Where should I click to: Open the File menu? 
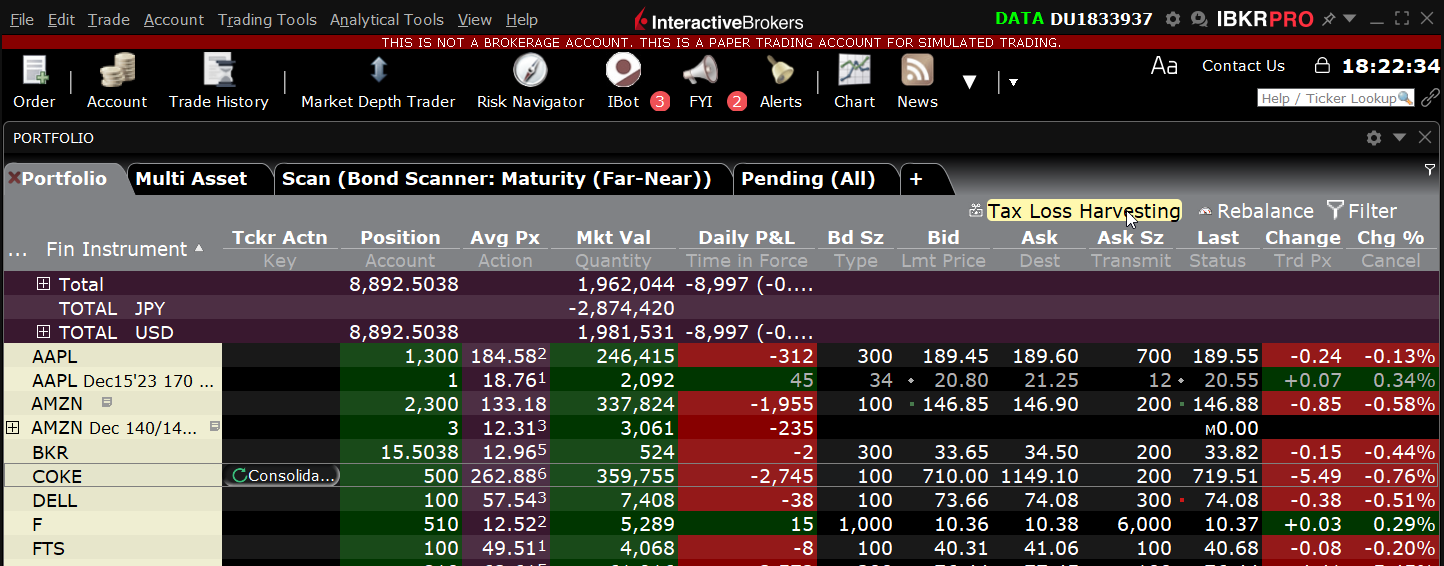pyautogui.click(x=21, y=20)
